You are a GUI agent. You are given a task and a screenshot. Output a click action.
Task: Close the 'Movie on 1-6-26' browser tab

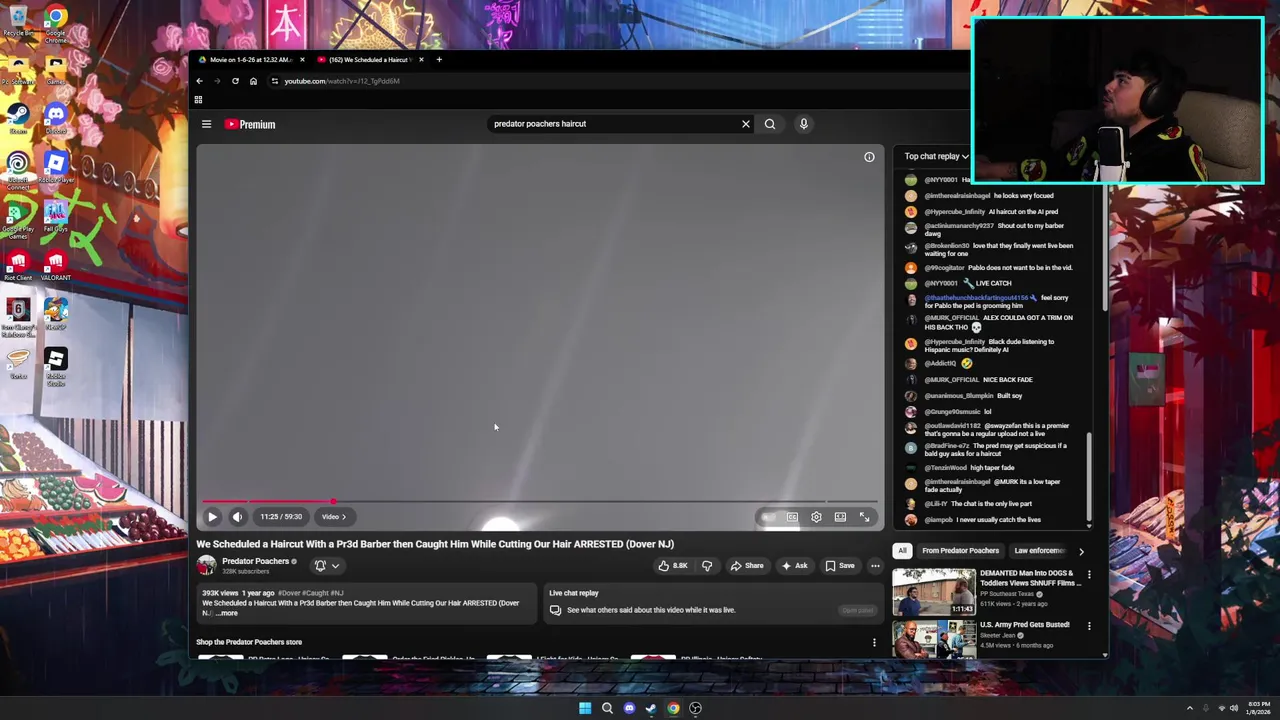[x=302, y=60]
